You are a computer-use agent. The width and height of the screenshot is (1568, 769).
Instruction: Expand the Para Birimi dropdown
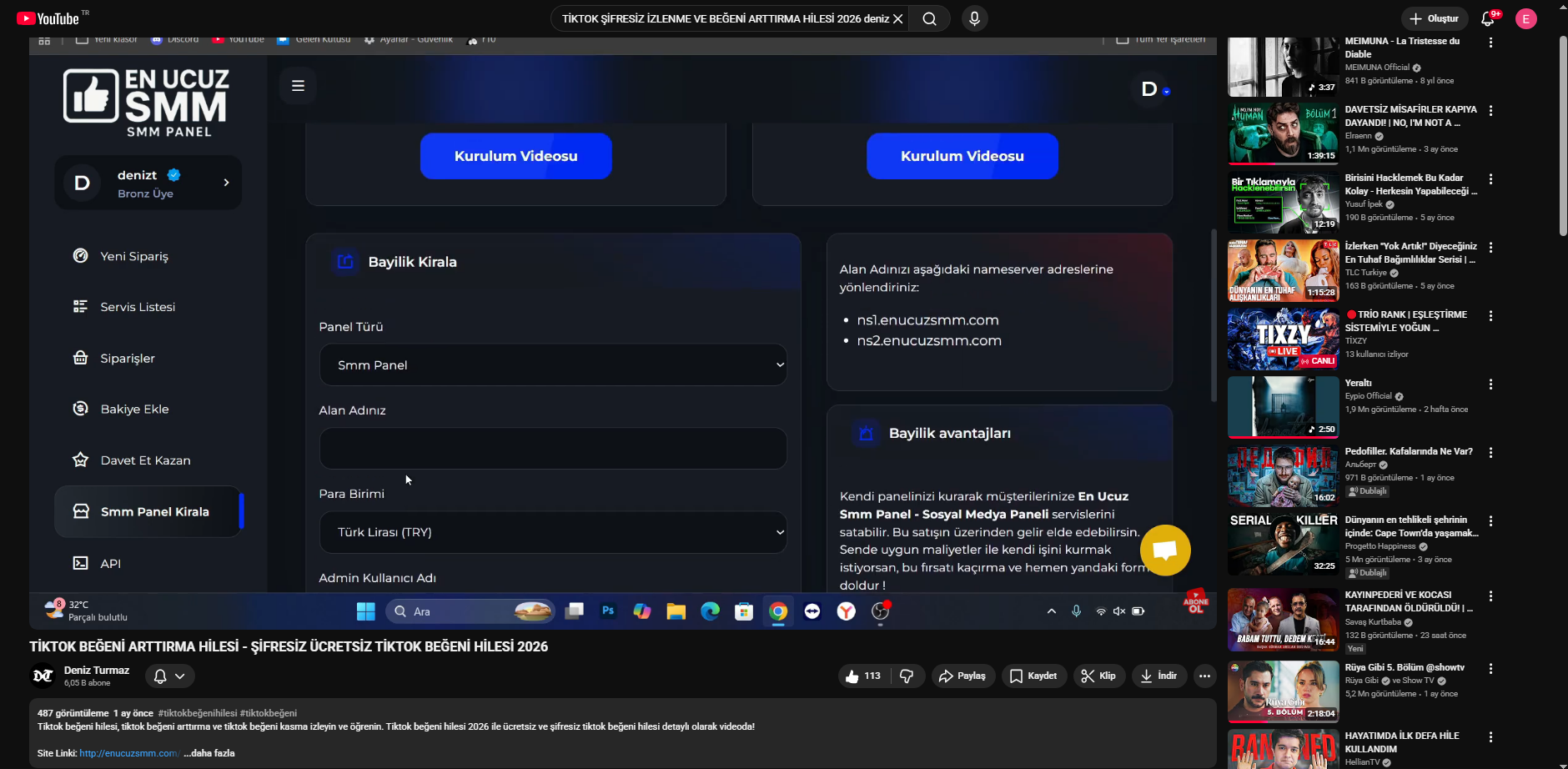[x=553, y=532]
